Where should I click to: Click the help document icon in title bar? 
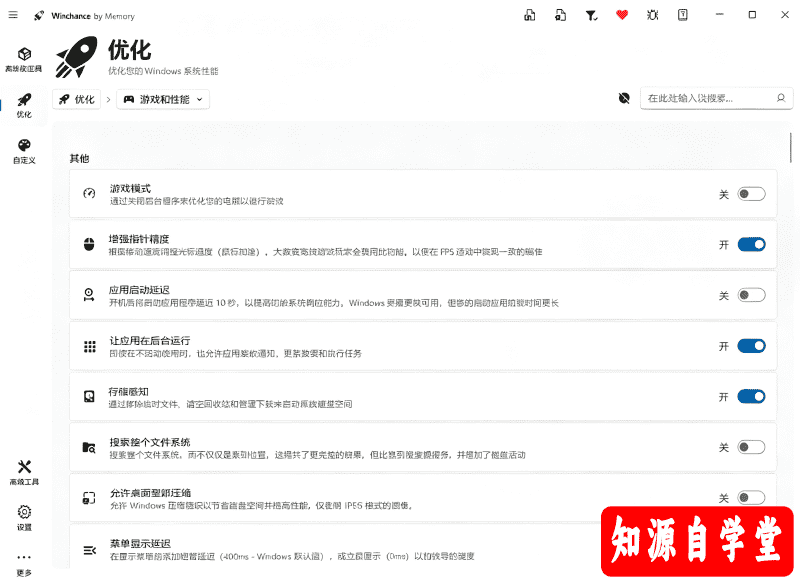[683, 15]
